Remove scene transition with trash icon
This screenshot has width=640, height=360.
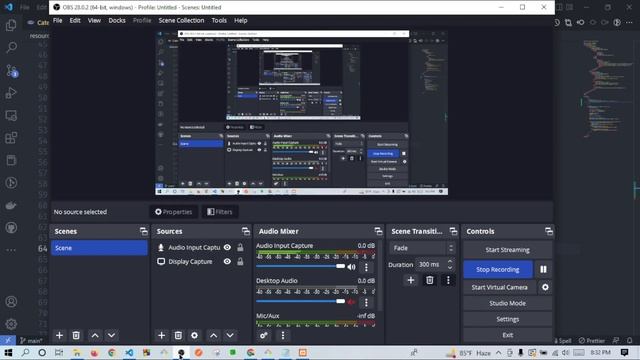coord(429,280)
